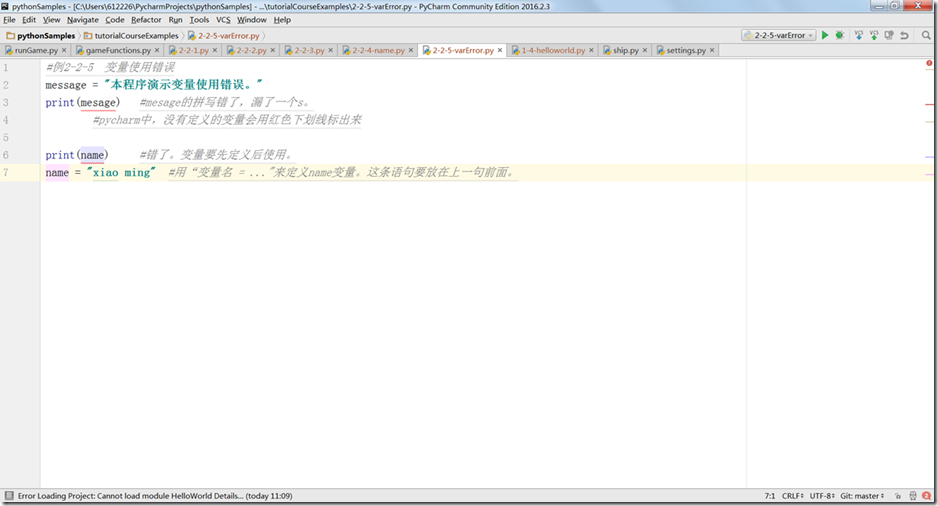Image resolution: width=938 pixels, height=506 pixels.
Task: Close the 2-2-4-name.py tab
Action: 411,50
